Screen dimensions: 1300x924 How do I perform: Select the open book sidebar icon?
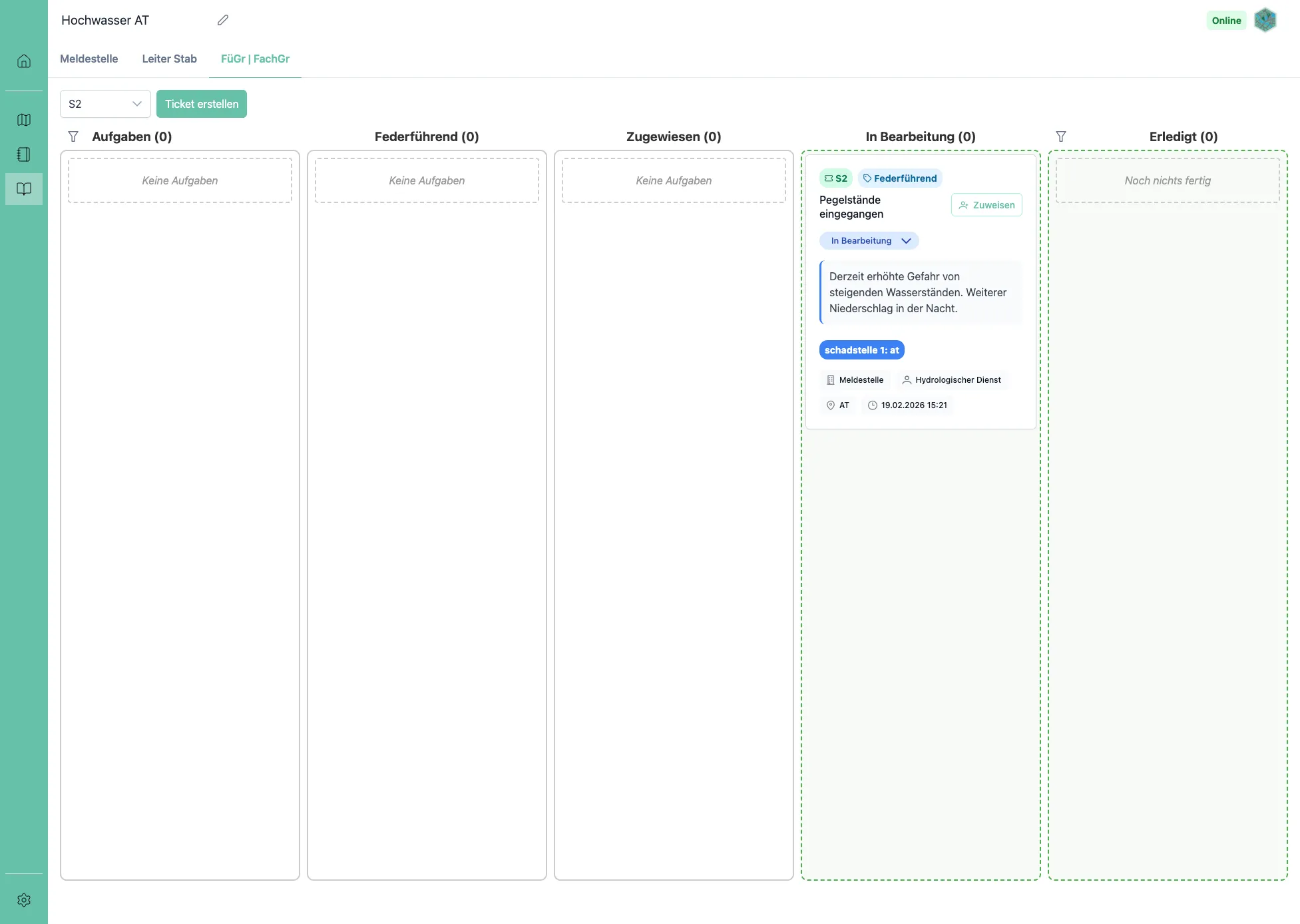pos(24,189)
